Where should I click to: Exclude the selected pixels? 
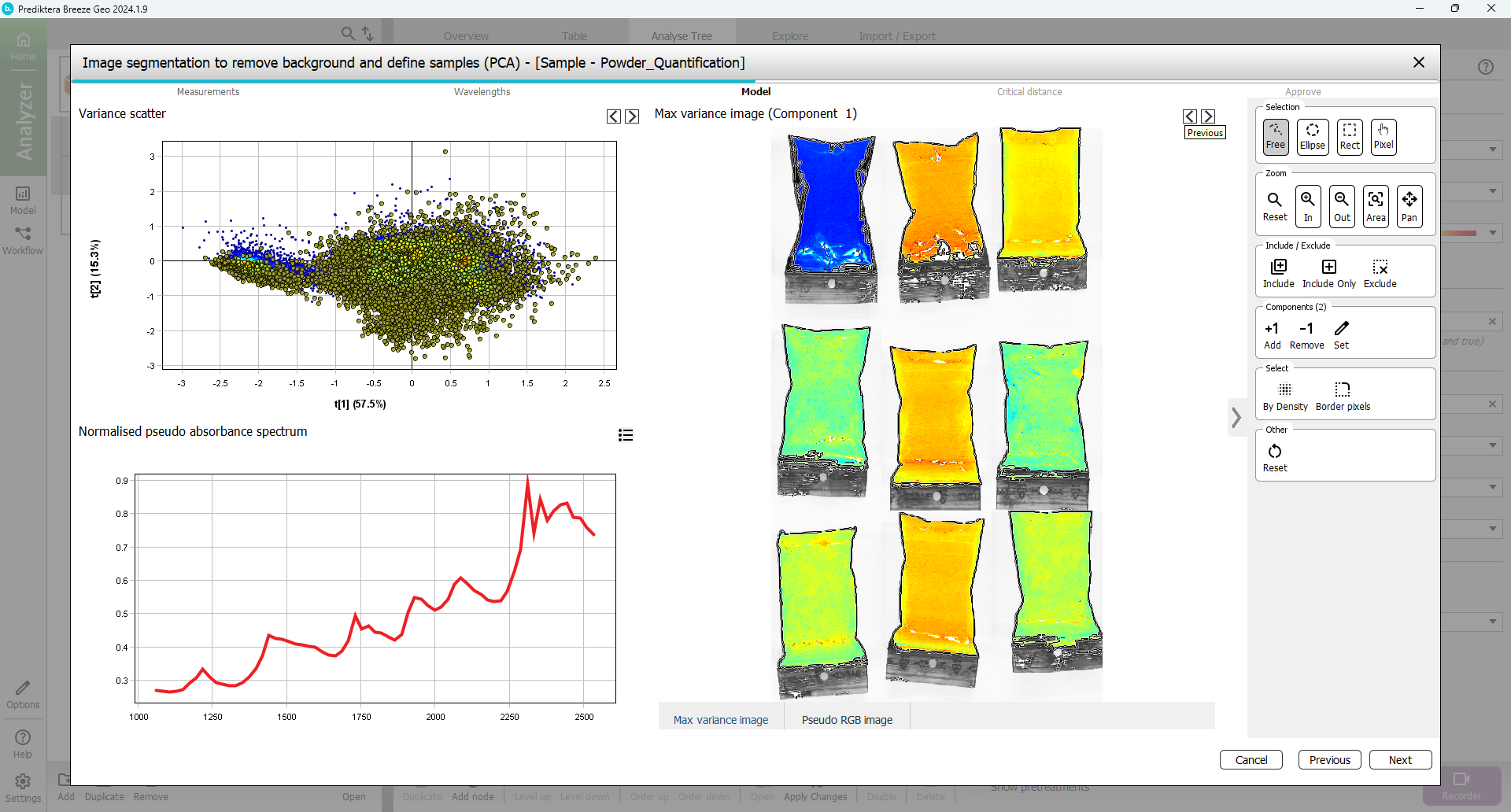coord(1380,273)
